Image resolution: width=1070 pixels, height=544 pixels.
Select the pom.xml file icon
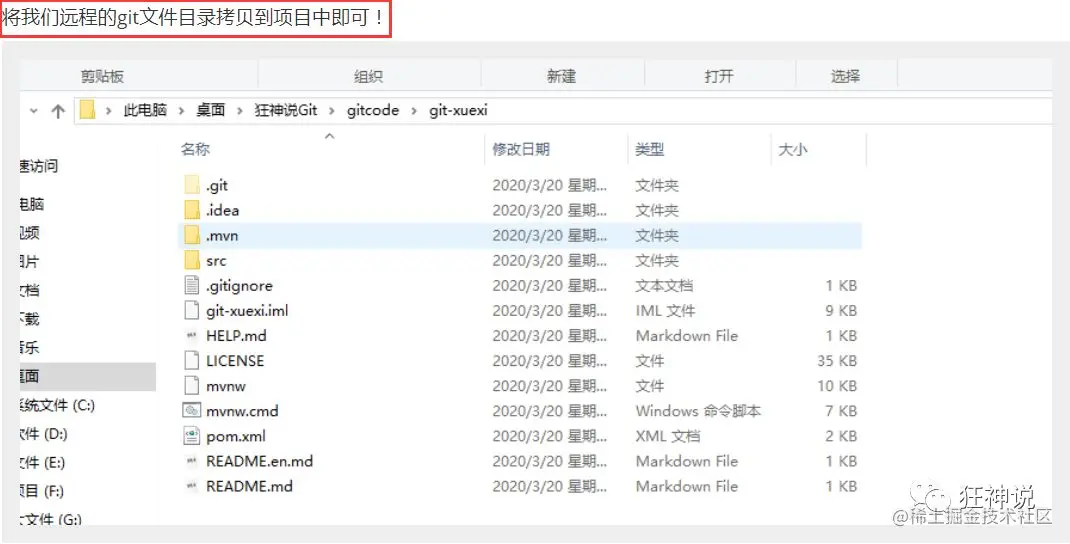pos(192,436)
